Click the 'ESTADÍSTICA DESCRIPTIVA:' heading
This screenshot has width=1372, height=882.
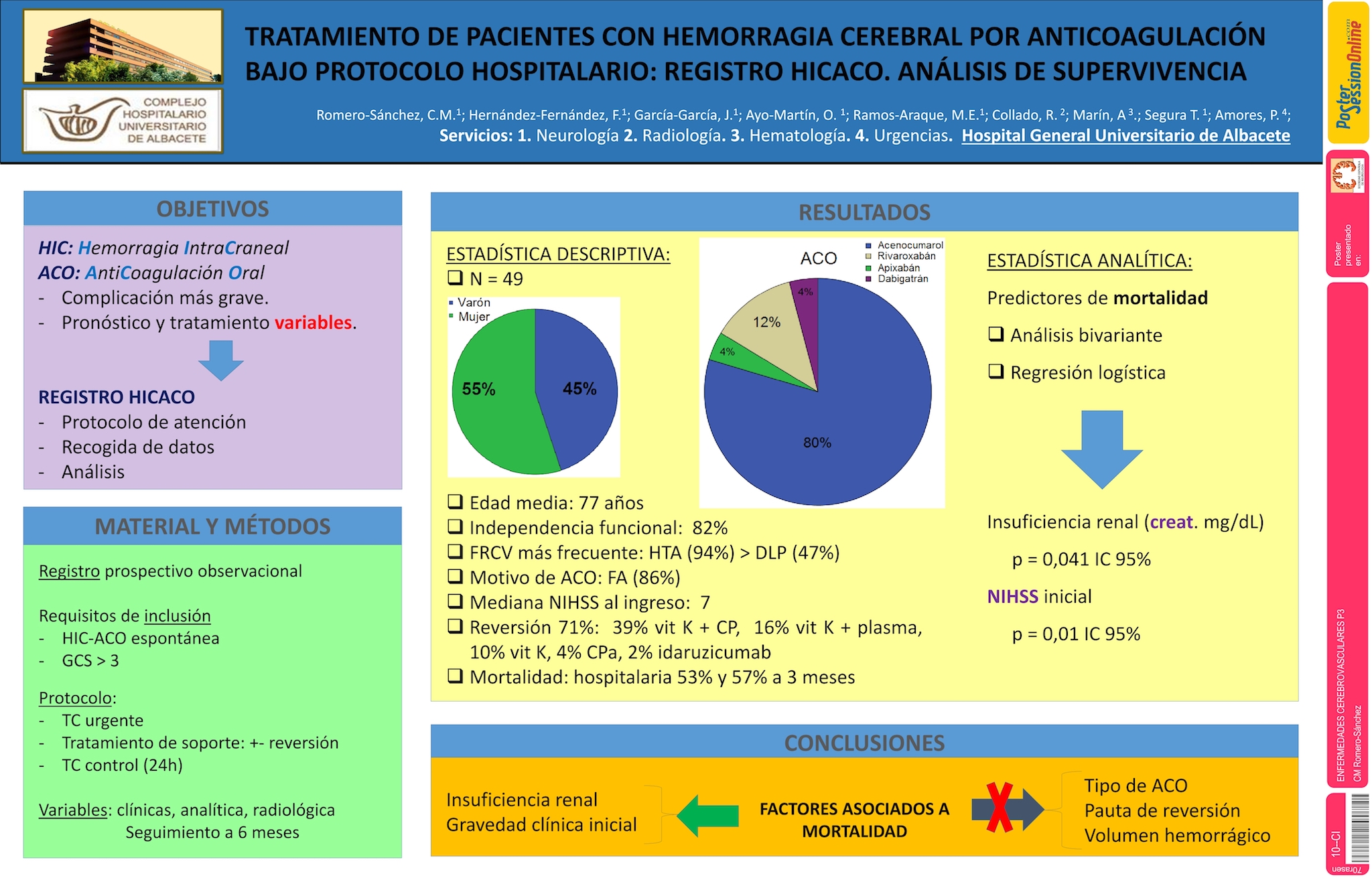coord(558,254)
